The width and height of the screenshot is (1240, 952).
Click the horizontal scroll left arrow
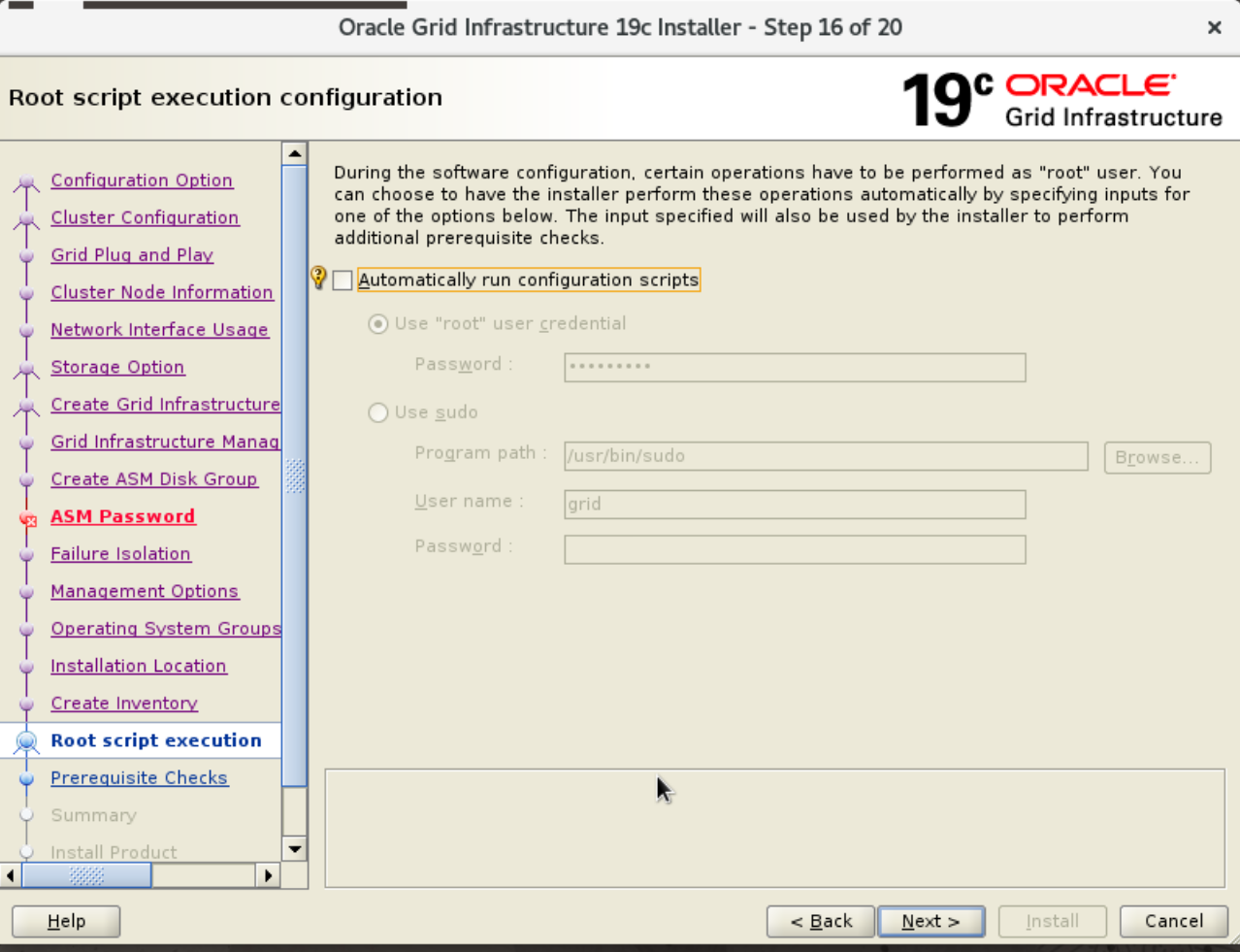pos(11,875)
